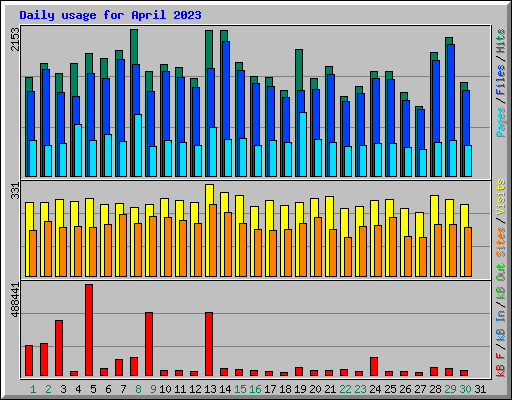Click day label 25 on the axis
This screenshot has width=512, height=400.
(x=390, y=389)
